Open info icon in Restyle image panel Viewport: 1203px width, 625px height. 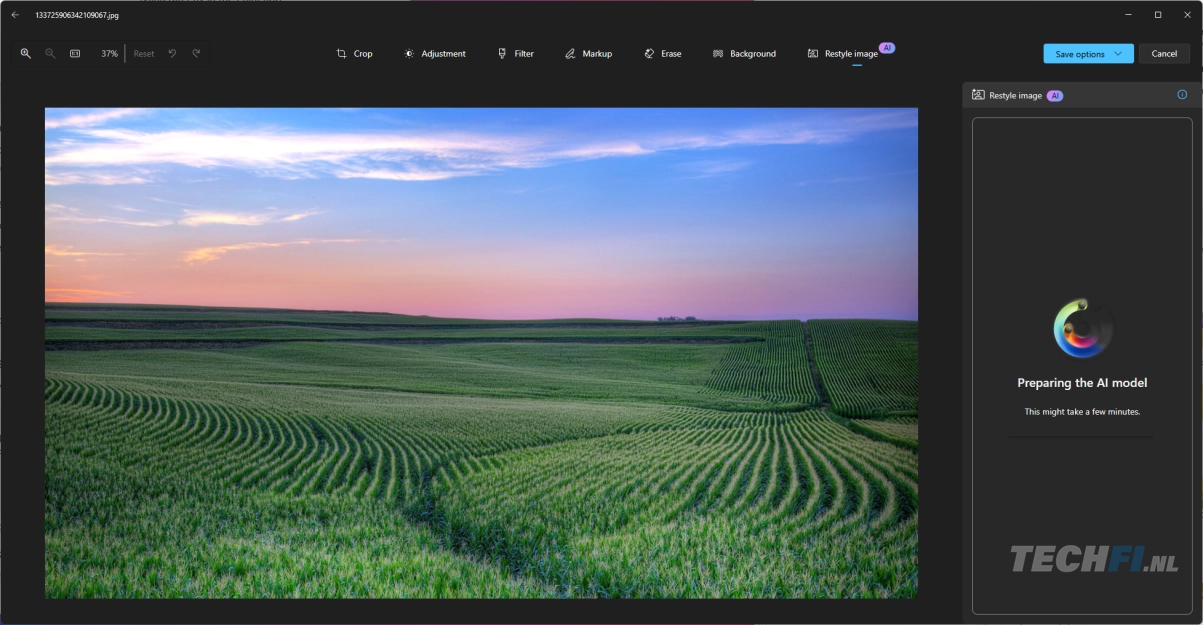1182,95
